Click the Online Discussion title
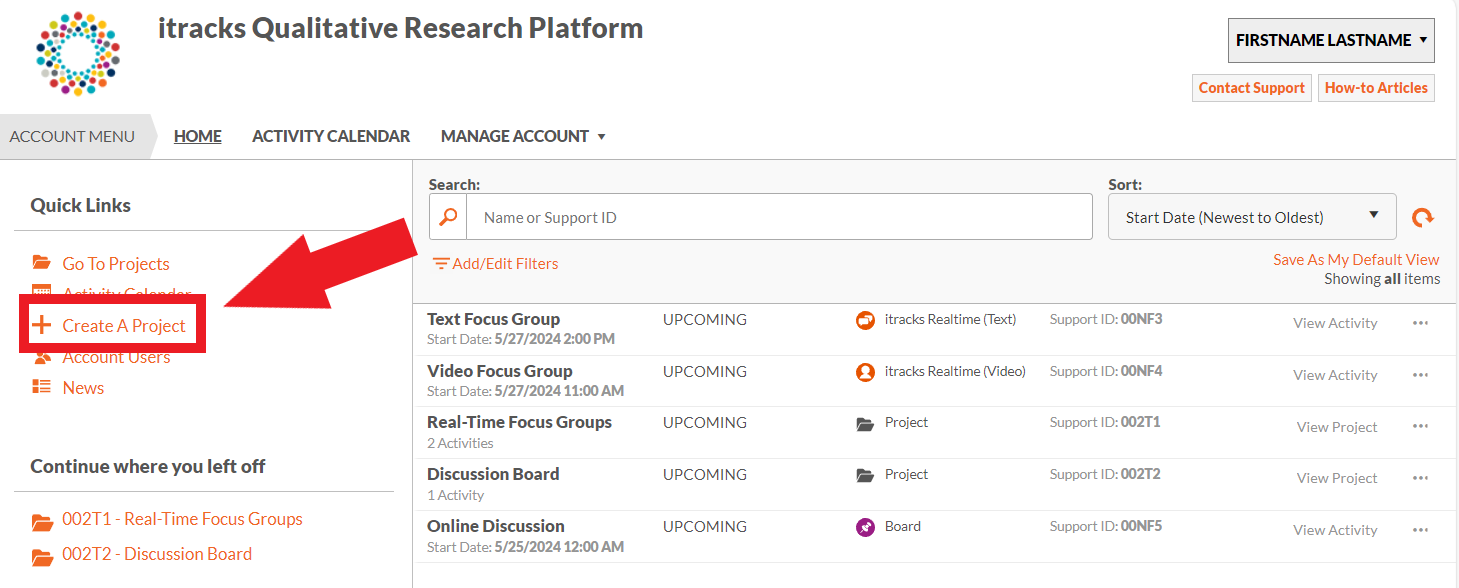The height and width of the screenshot is (588, 1459). click(496, 526)
